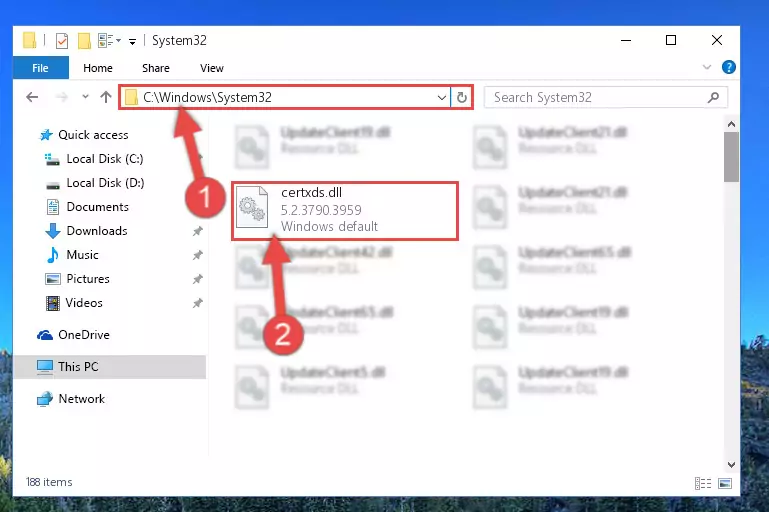The width and height of the screenshot is (769, 512).
Task: Click the Properties checkmark icon in title bar
Action: pos(62,41)
